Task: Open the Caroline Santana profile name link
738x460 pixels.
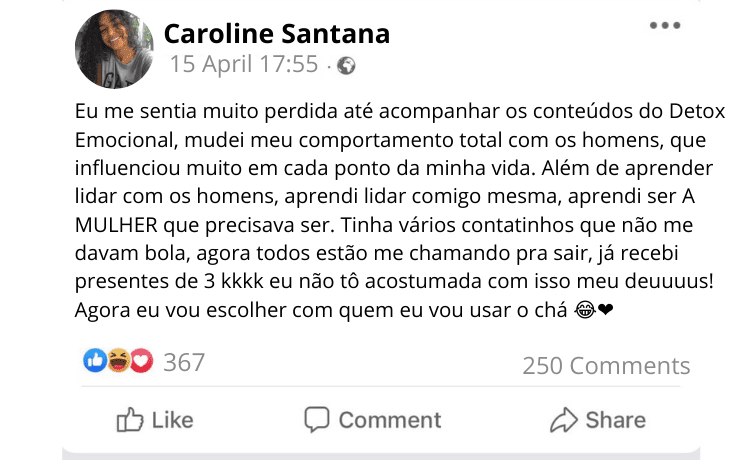Action: tap(277, 34)
